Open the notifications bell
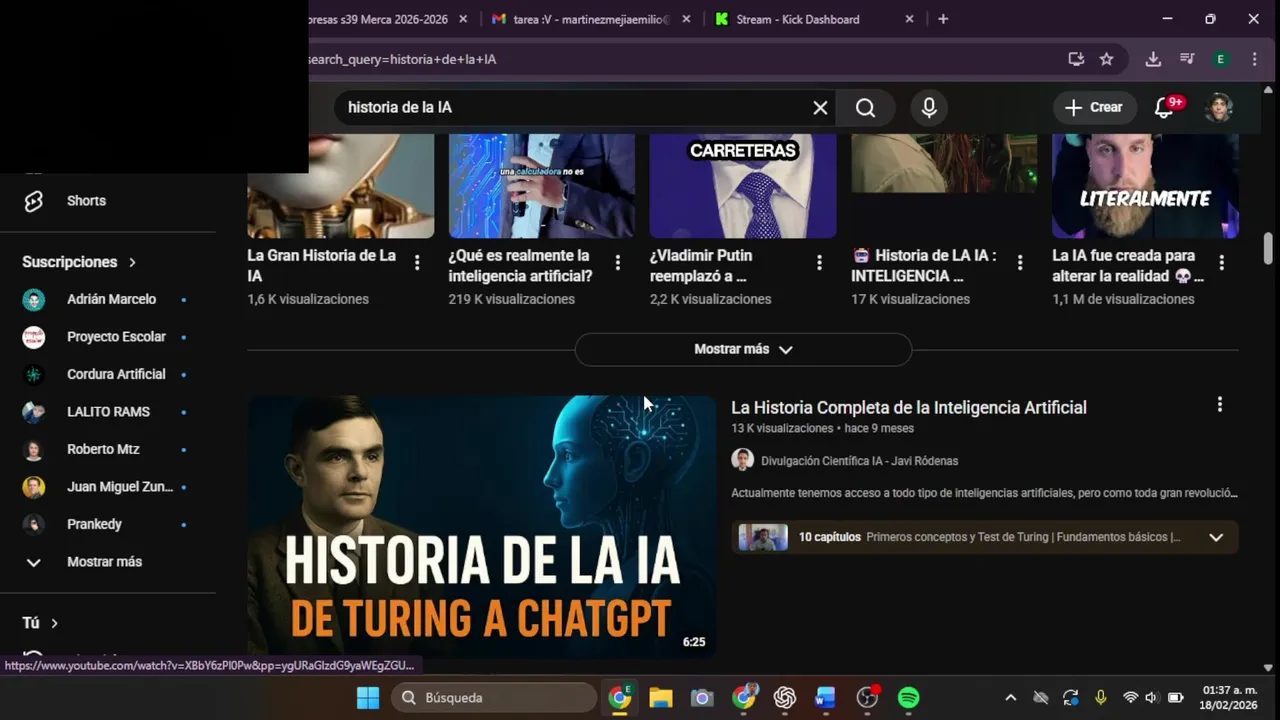Viewport: 1280px width, 720px height. point(1165,107)
